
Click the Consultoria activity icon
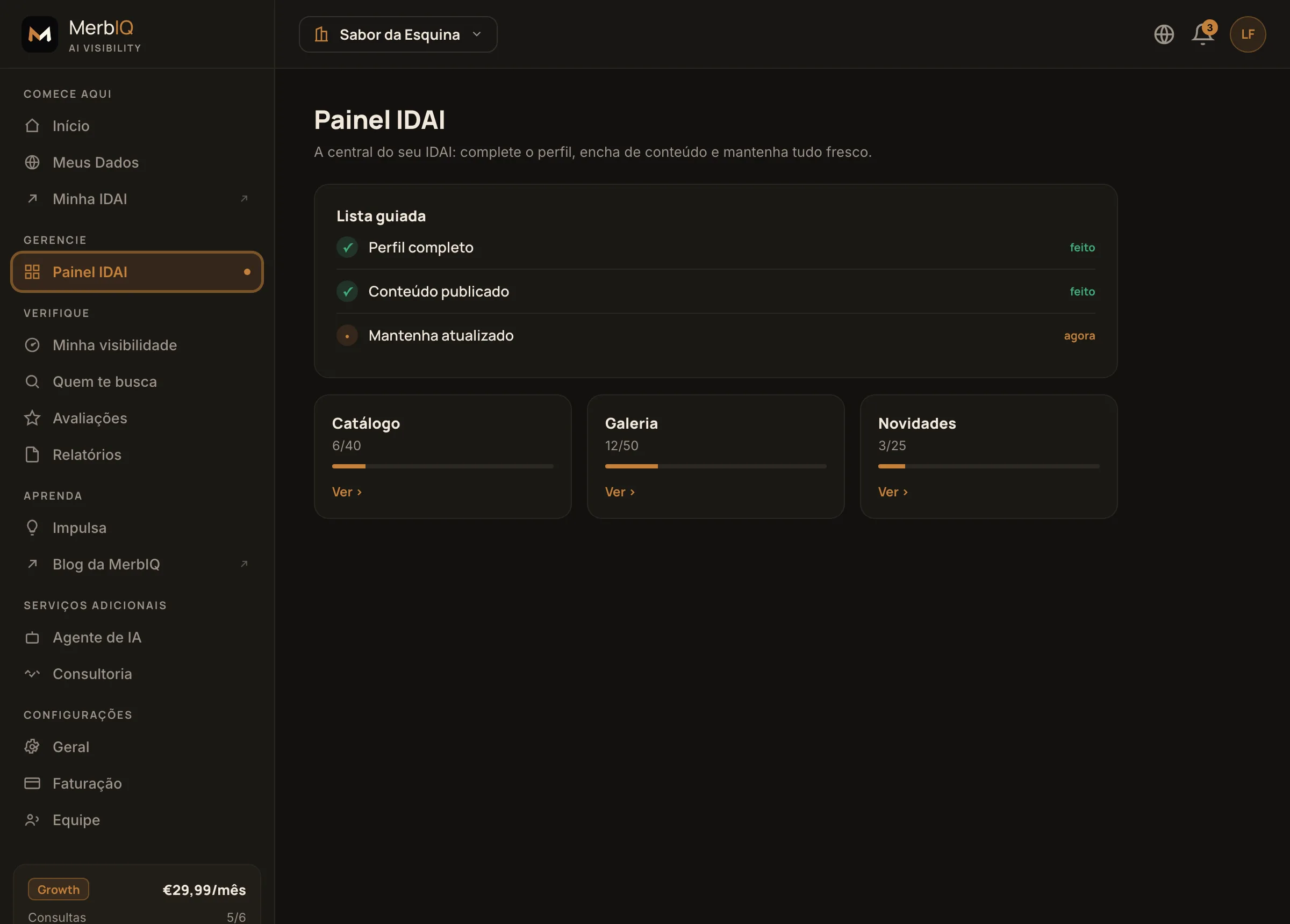pos(32,674)
